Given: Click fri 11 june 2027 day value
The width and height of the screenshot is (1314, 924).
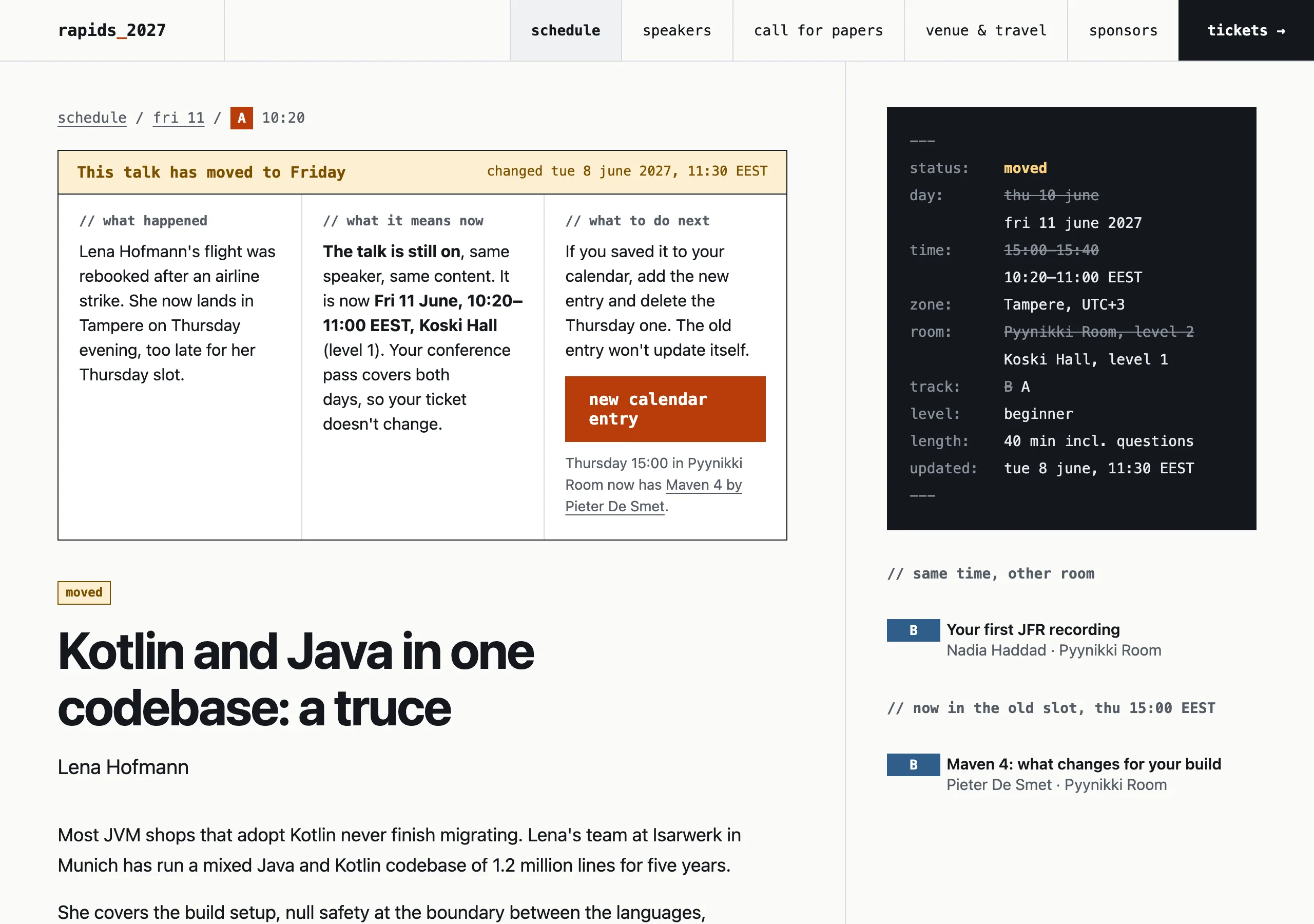Looking at the screenshot, I should pos(1072,223).
